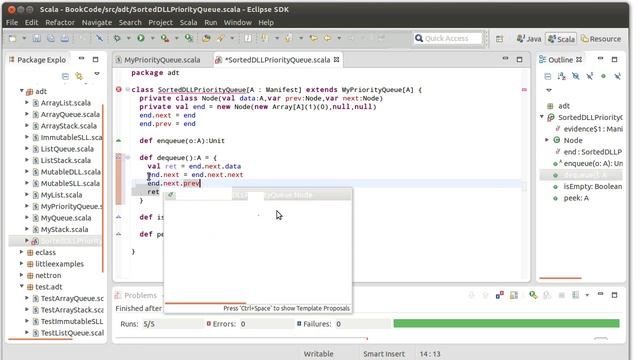Toggle Hide Non-Public Members in Outline

(x=603, y=76)
